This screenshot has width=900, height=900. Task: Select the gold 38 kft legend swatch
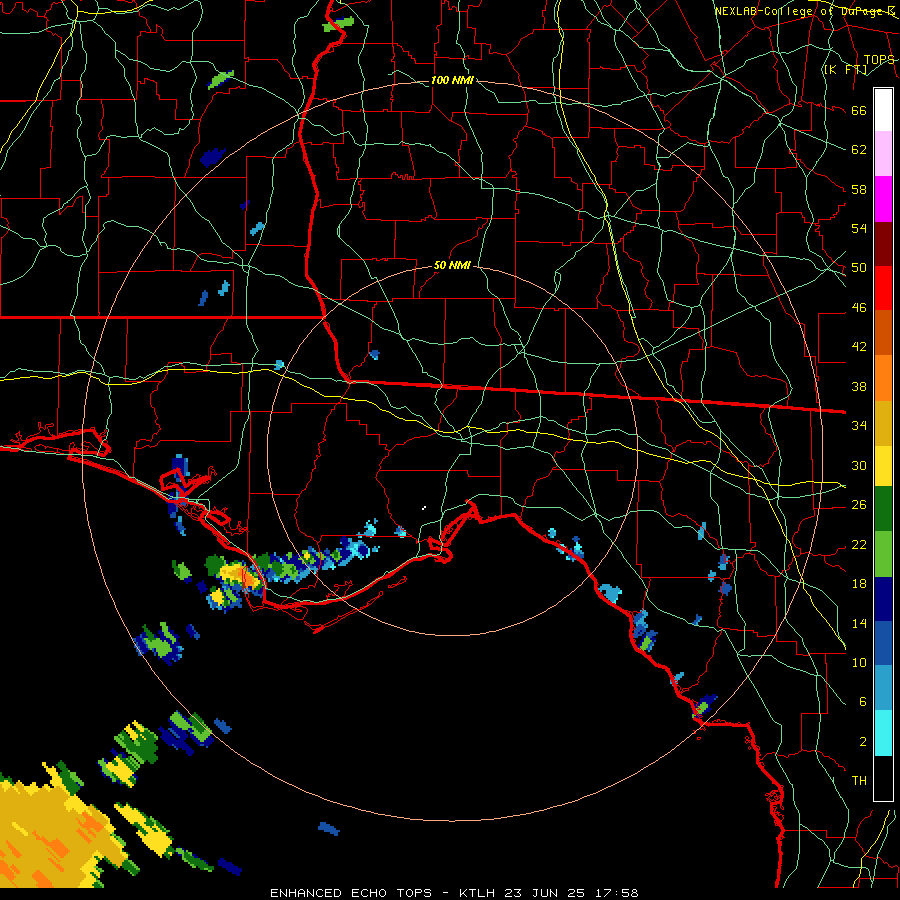click(883, 422)
